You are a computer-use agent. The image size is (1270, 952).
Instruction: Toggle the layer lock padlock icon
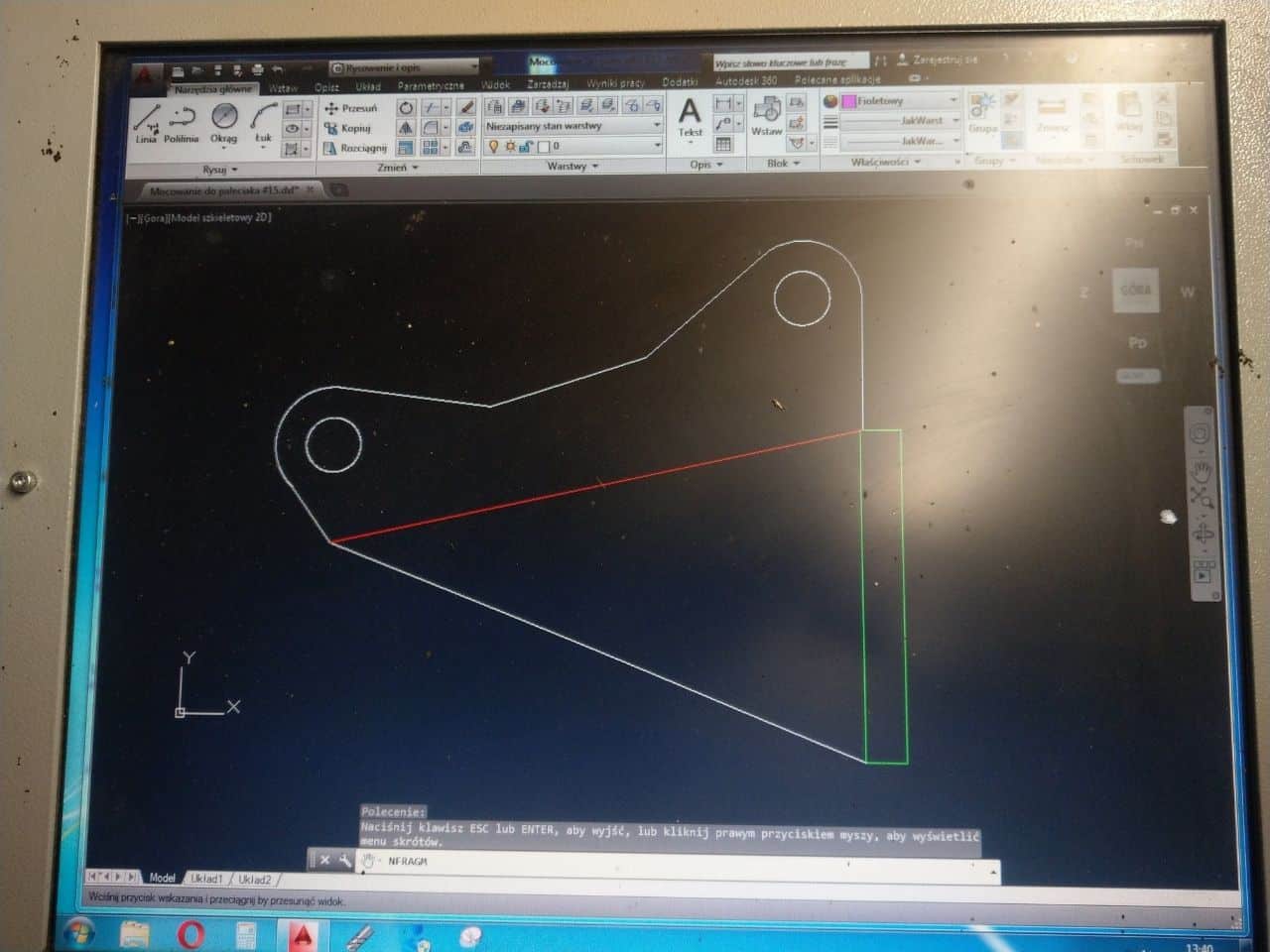coord(526,146)
